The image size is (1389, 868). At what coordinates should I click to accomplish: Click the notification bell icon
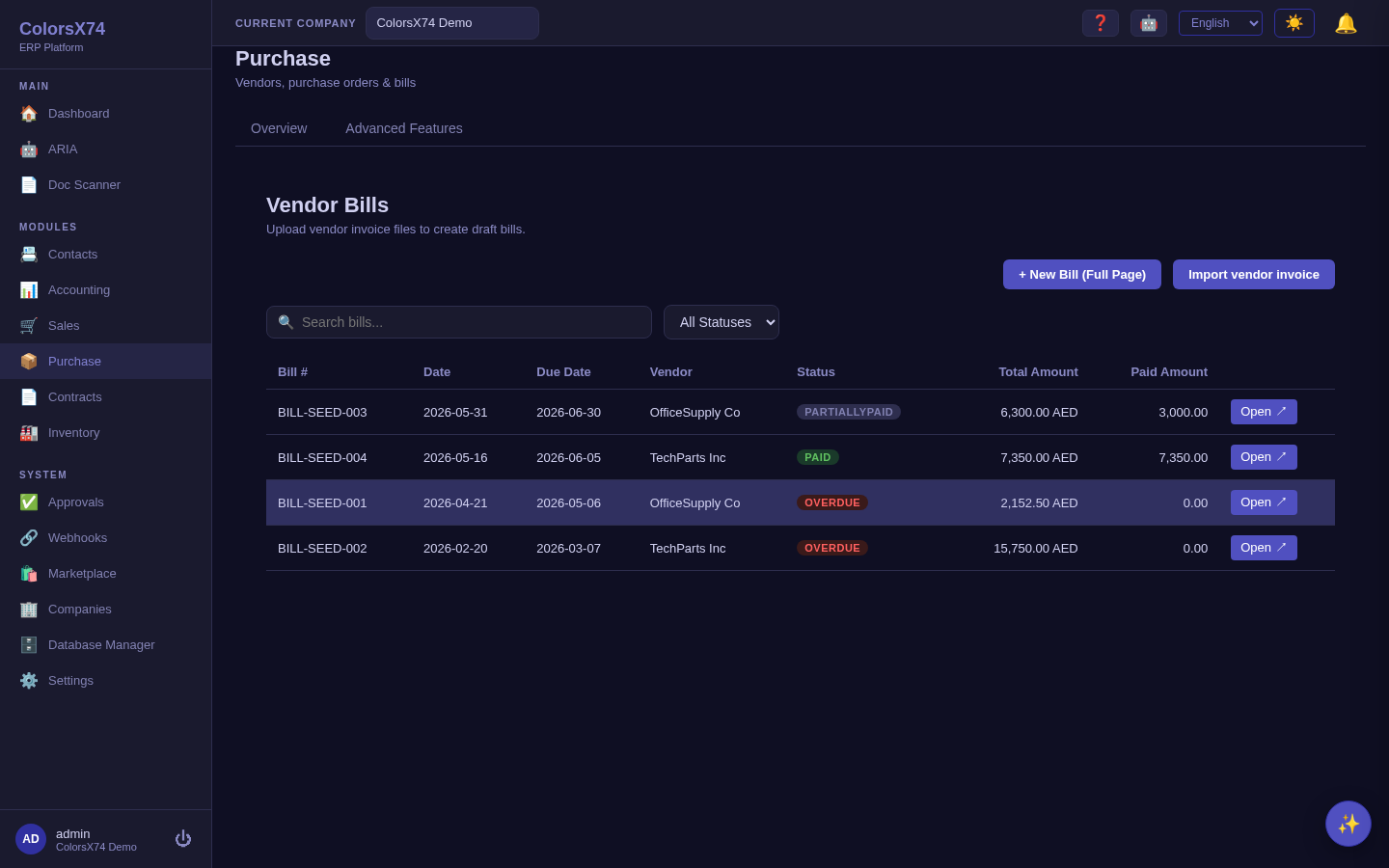coord(1346,23)
